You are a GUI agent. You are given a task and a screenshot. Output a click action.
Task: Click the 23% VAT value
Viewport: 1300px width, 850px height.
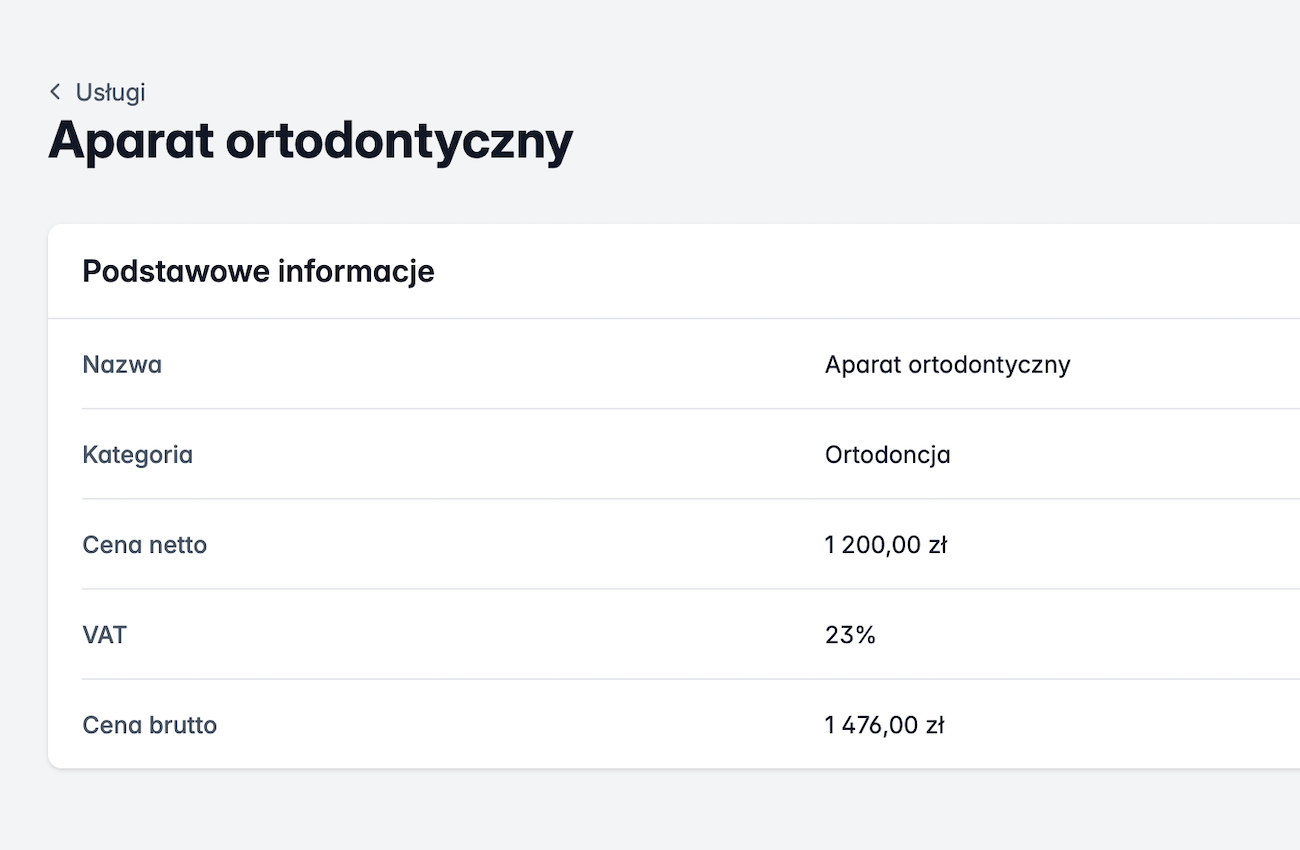tap(850, 635)
